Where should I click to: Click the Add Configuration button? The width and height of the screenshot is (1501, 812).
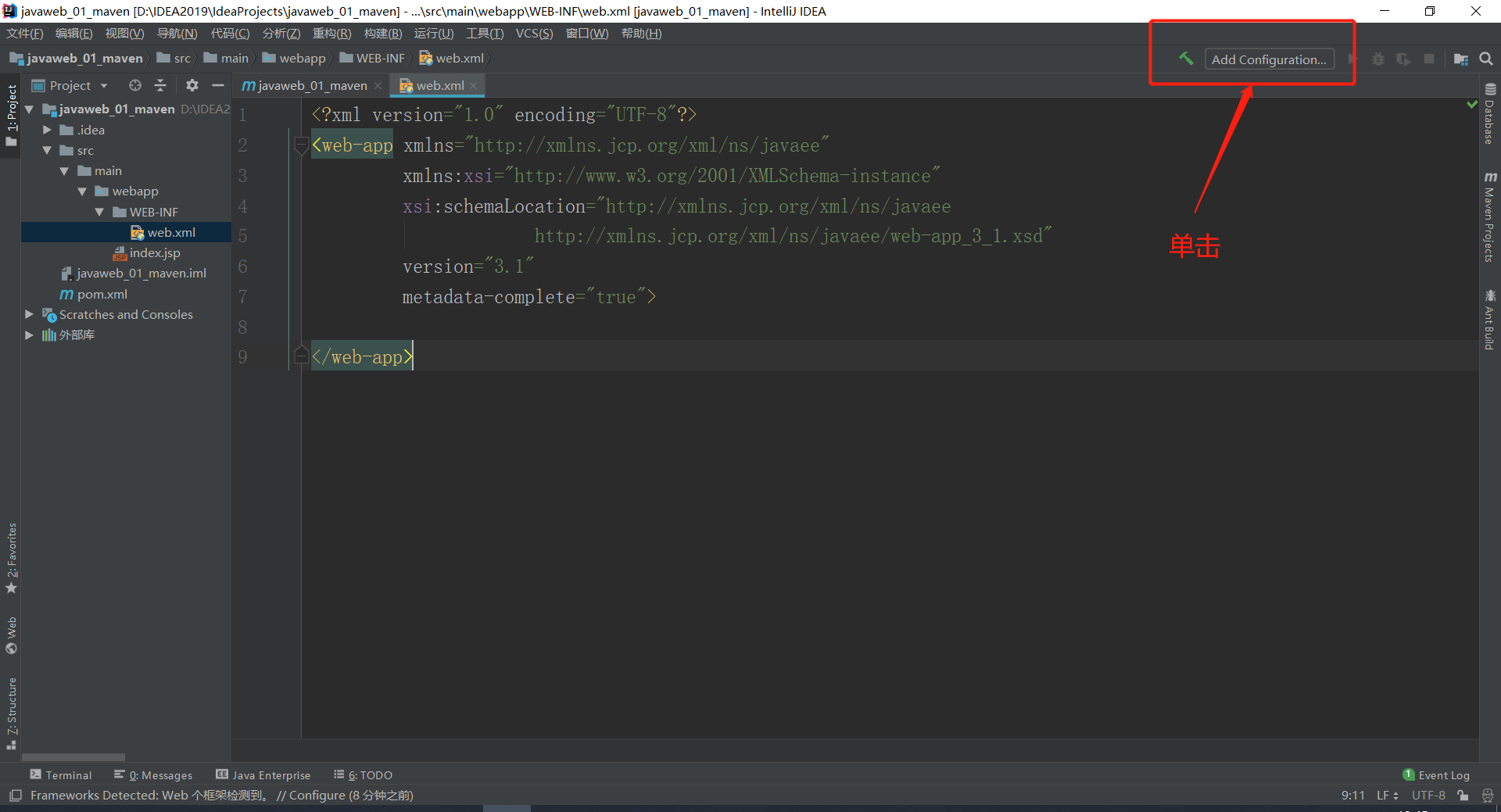[1268, 59]
